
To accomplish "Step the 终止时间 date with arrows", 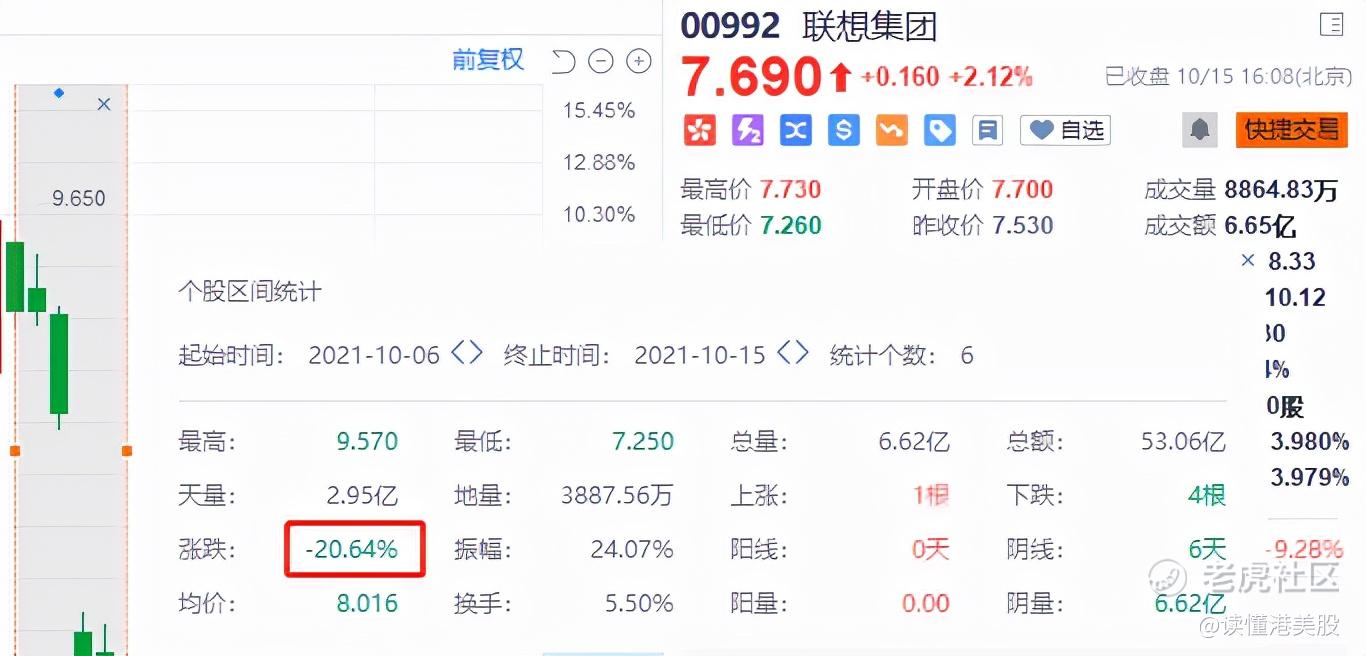I will [x=792, y=353].
